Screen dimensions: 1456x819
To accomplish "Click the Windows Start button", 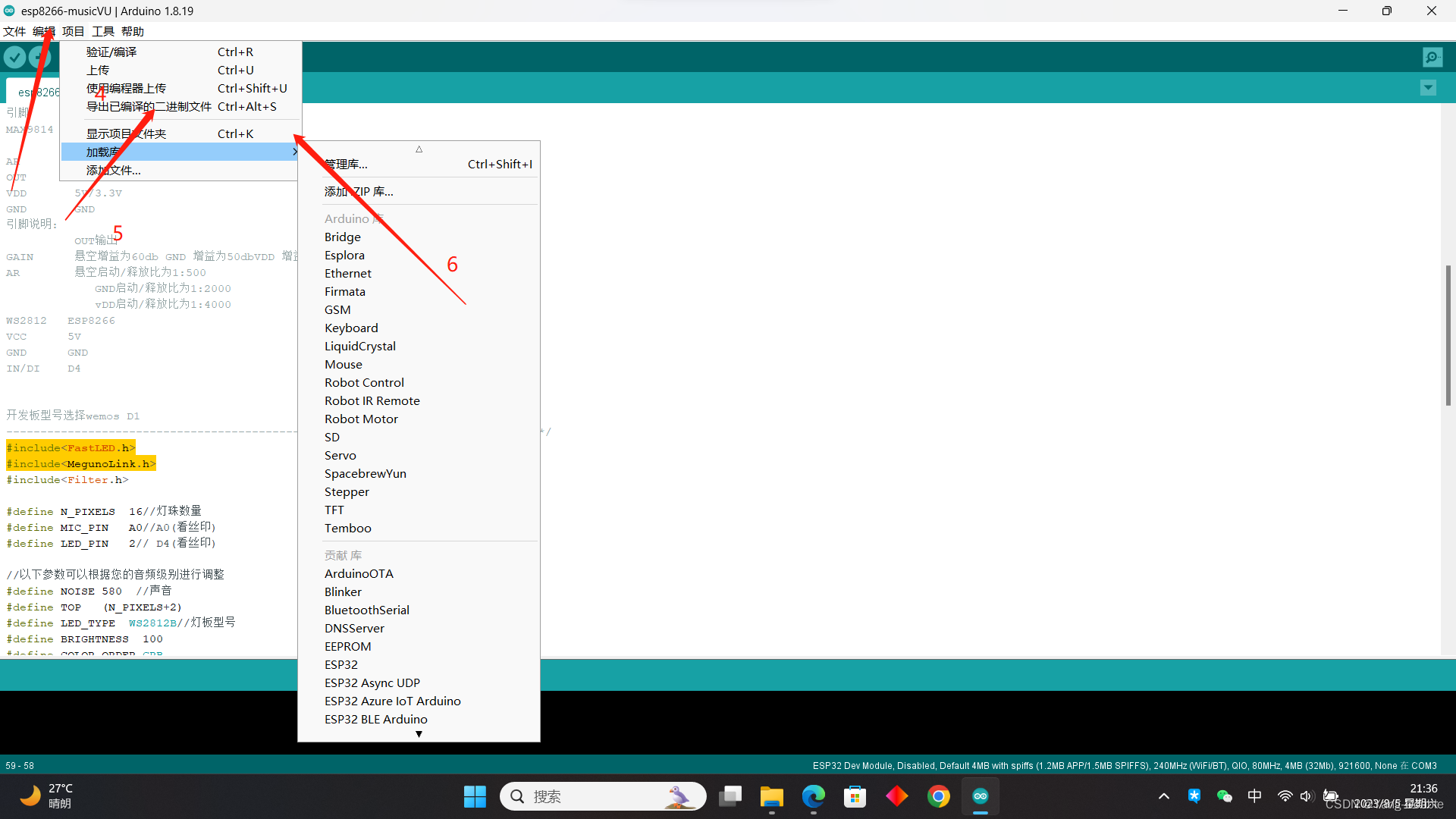I will 475,796.
